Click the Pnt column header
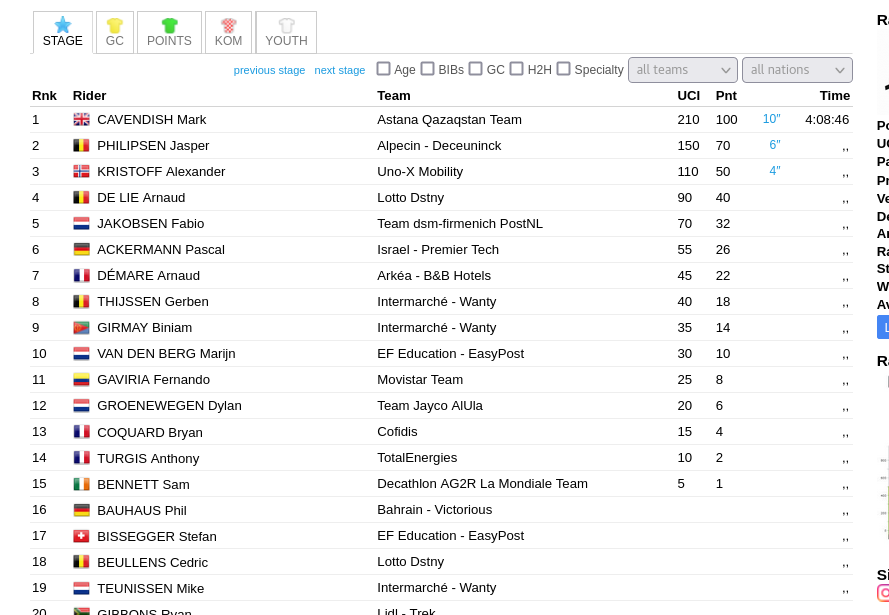This screenshot has width=889, height=615. (x=726, y=96)
